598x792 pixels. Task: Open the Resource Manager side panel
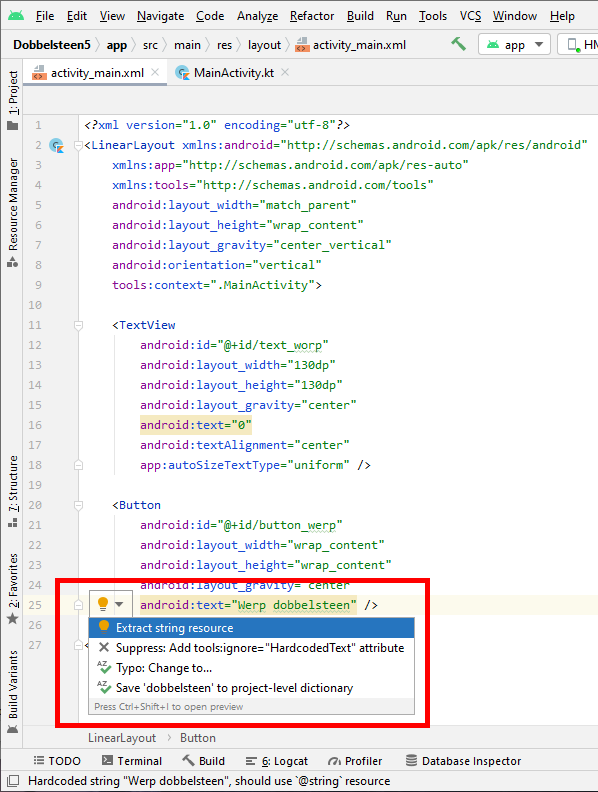click(x=13, y=212)
